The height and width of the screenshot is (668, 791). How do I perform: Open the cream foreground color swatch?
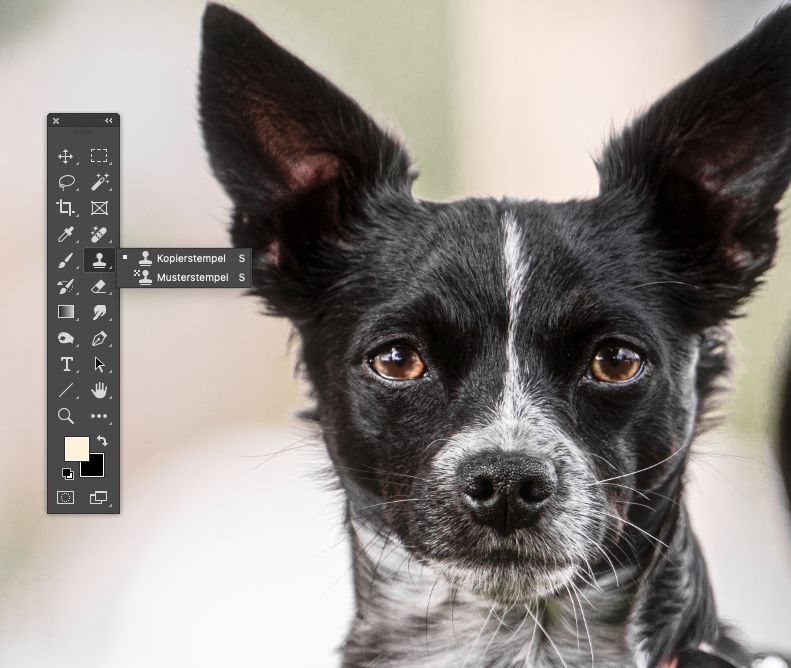click(75, 447)
